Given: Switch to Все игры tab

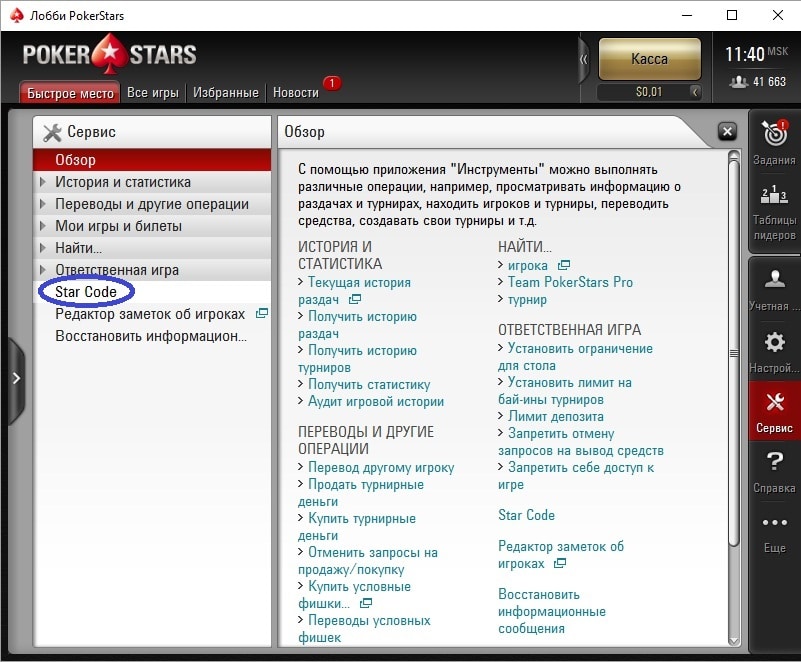Looking at the screenshot, I should pos(153,92).
